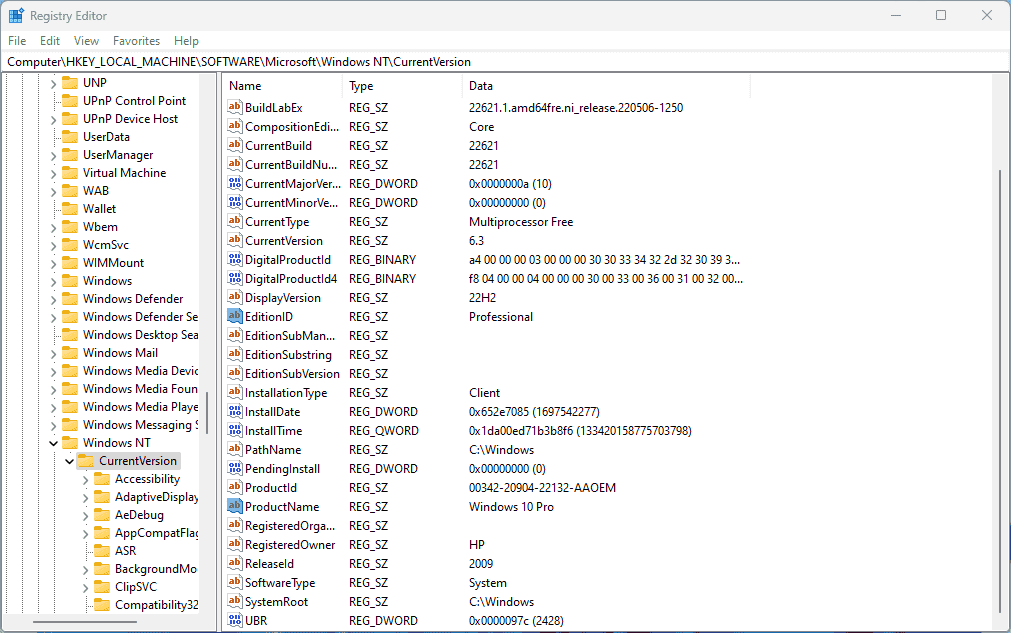Select the open folder icon for CurrentVersion

pyautogui.click(x=86, y=460)
